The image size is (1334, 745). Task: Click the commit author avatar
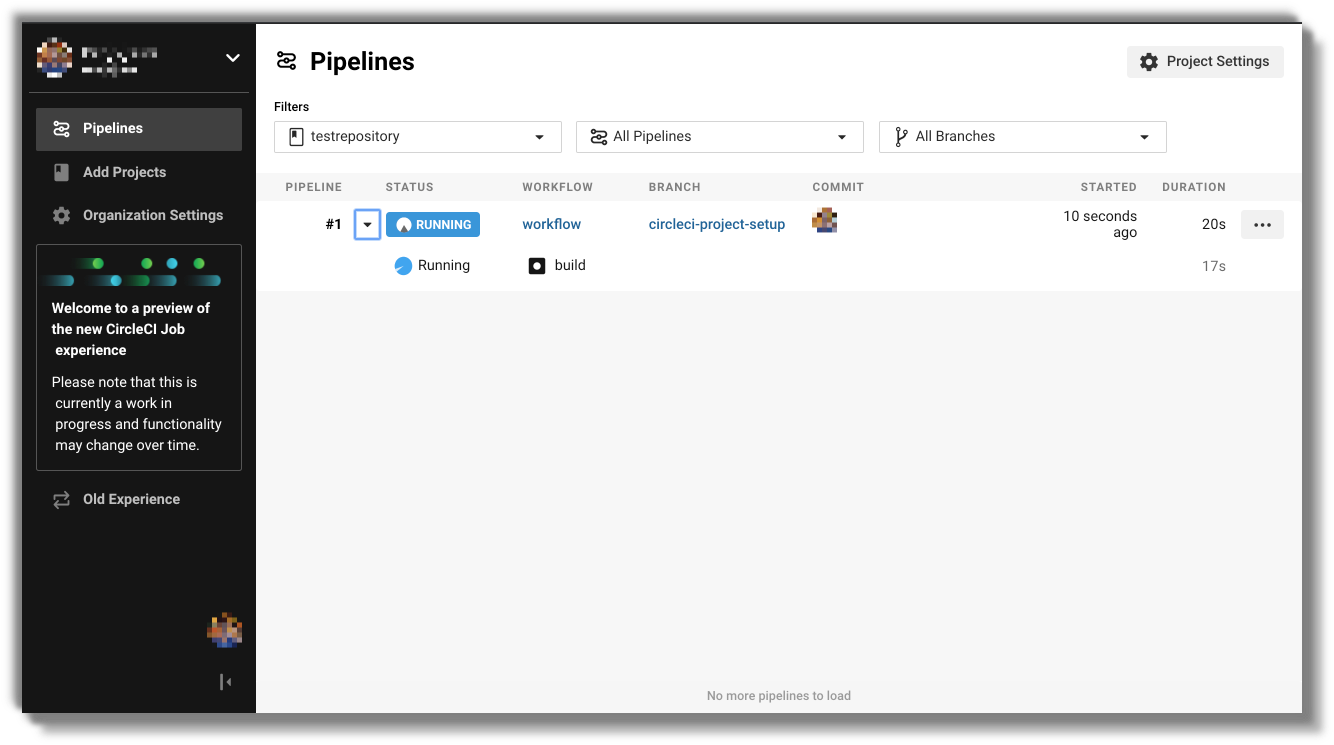[x=825, y=219]
